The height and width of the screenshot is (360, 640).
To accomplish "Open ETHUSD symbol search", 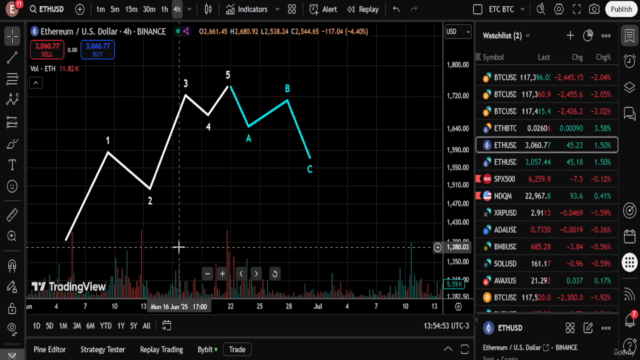I will [x=47, y=9].
